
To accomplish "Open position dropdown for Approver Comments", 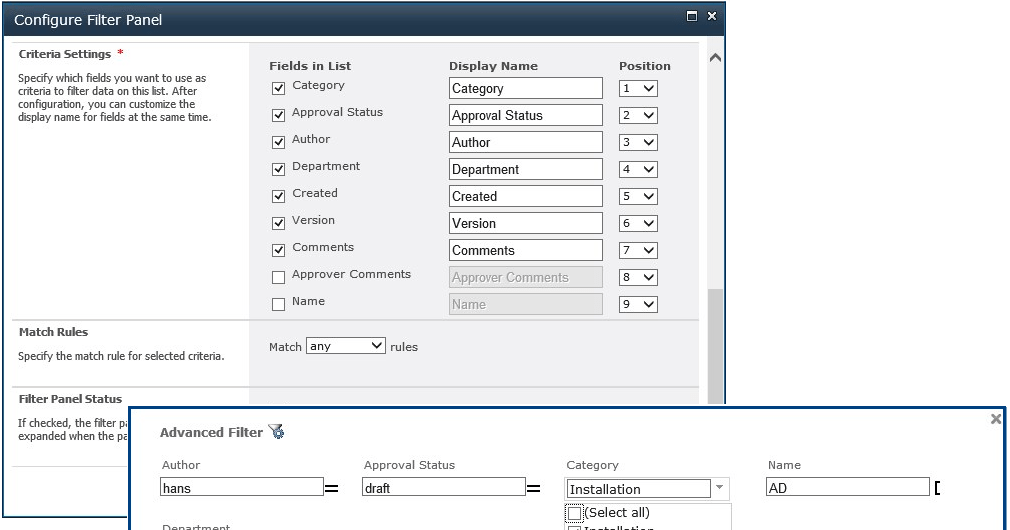I will (x=638, y=278).
